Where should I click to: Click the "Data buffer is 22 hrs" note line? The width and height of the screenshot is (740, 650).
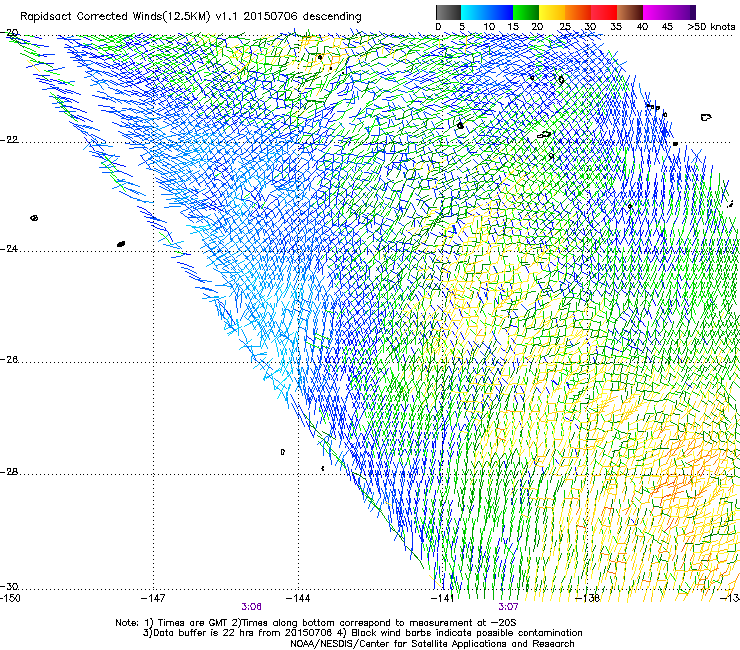(x=362, y=633)
